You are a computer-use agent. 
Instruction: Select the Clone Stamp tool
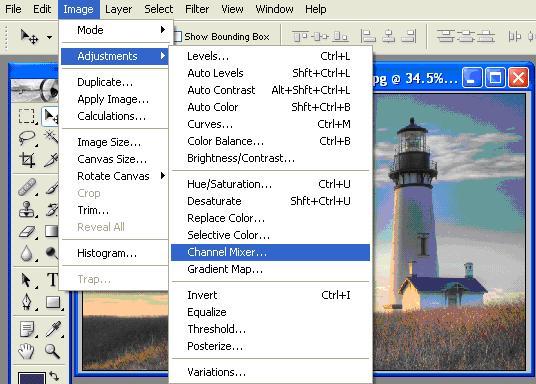coord(27,209)
